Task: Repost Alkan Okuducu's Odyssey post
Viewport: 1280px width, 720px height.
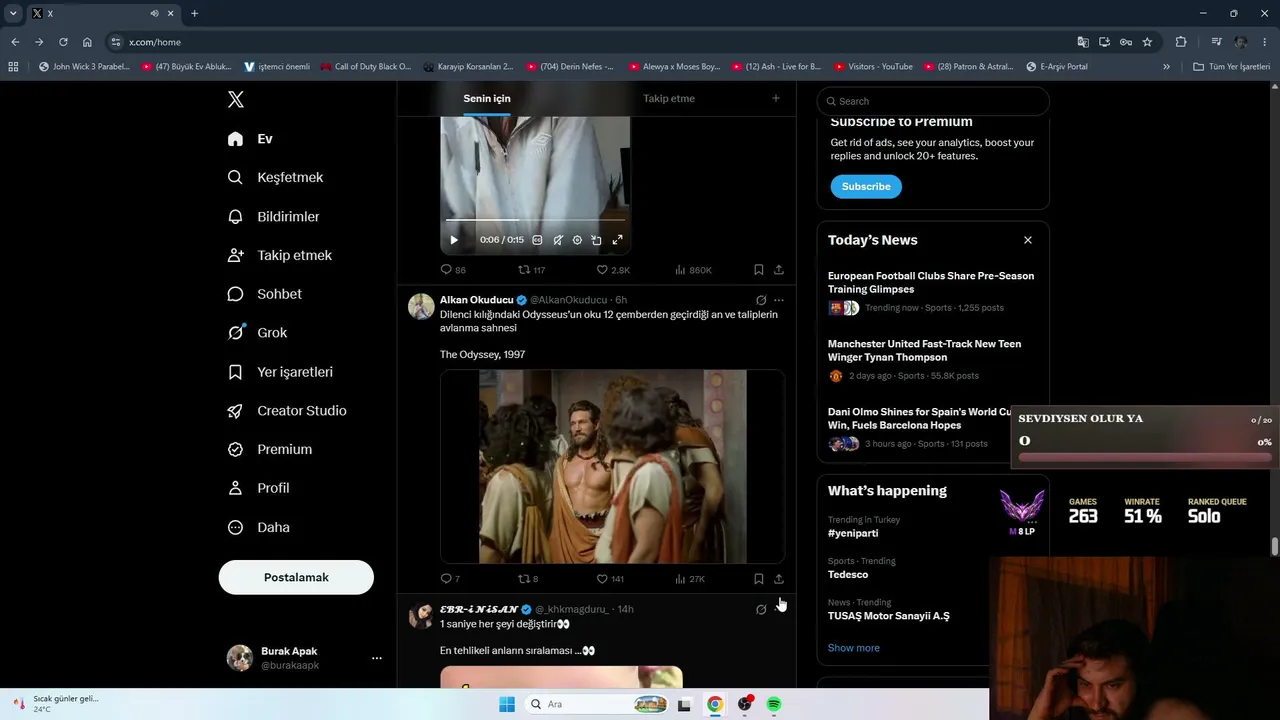Action: [x=528, y=579]
